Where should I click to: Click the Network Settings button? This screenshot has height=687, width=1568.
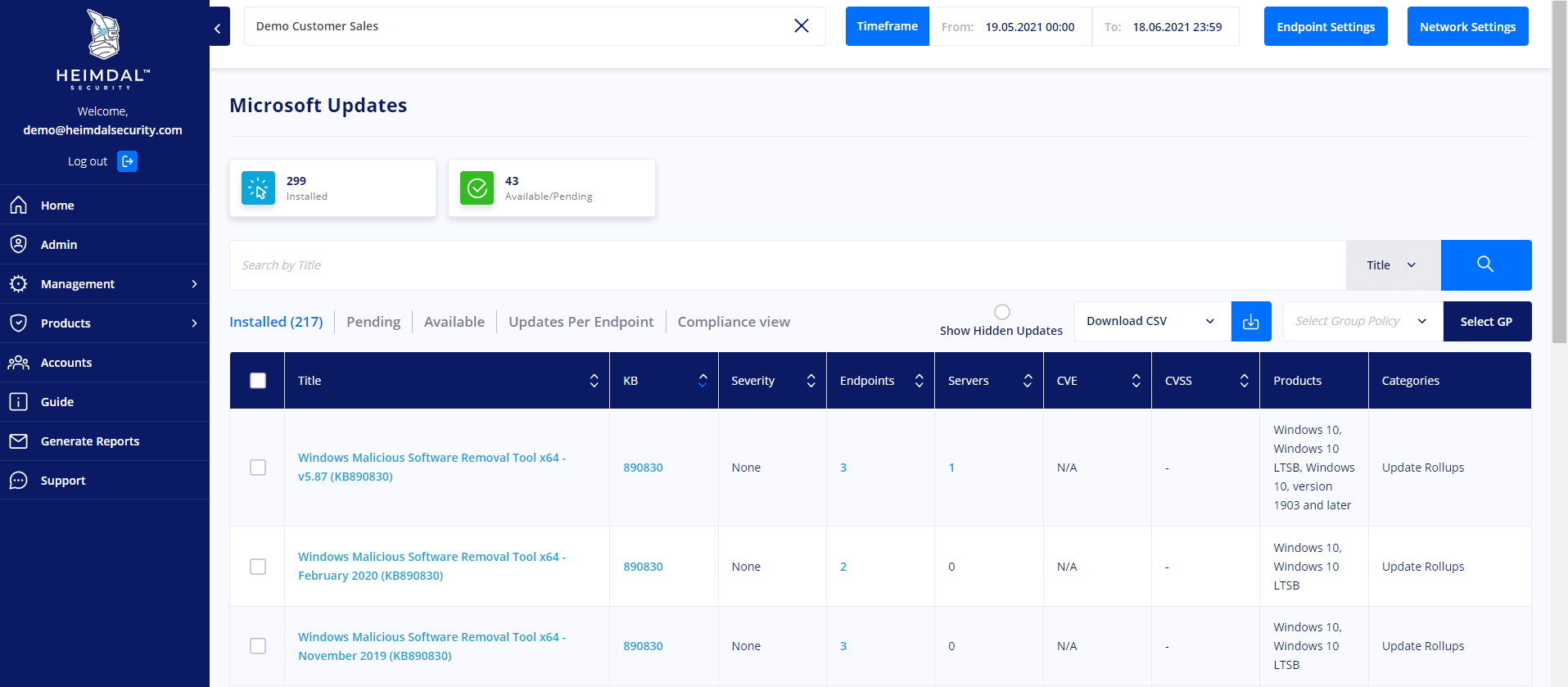tap(1467, 26)
